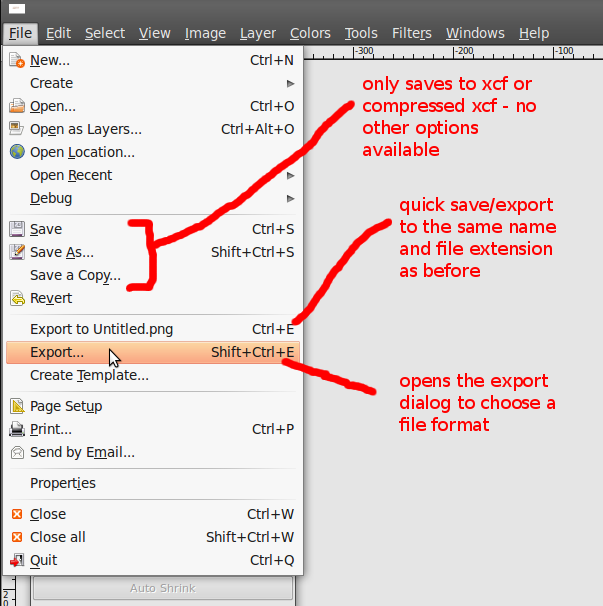Image resolution: width=603 pixels, height=606 pixels.
Task: Open the Edit menu
Action: tap(58, 33)
